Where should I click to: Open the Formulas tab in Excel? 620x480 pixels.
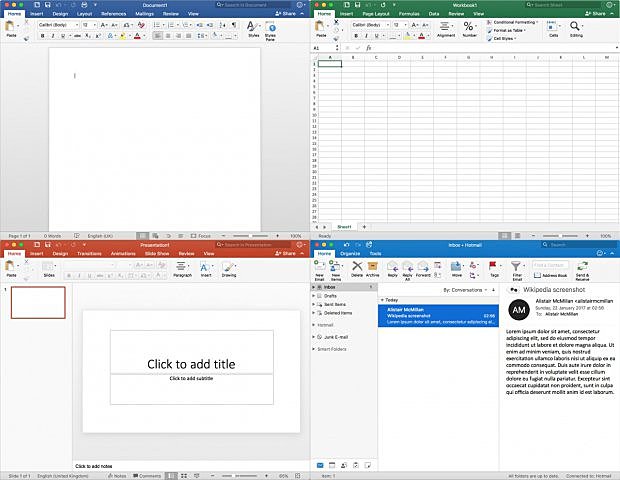click(409, 14)
